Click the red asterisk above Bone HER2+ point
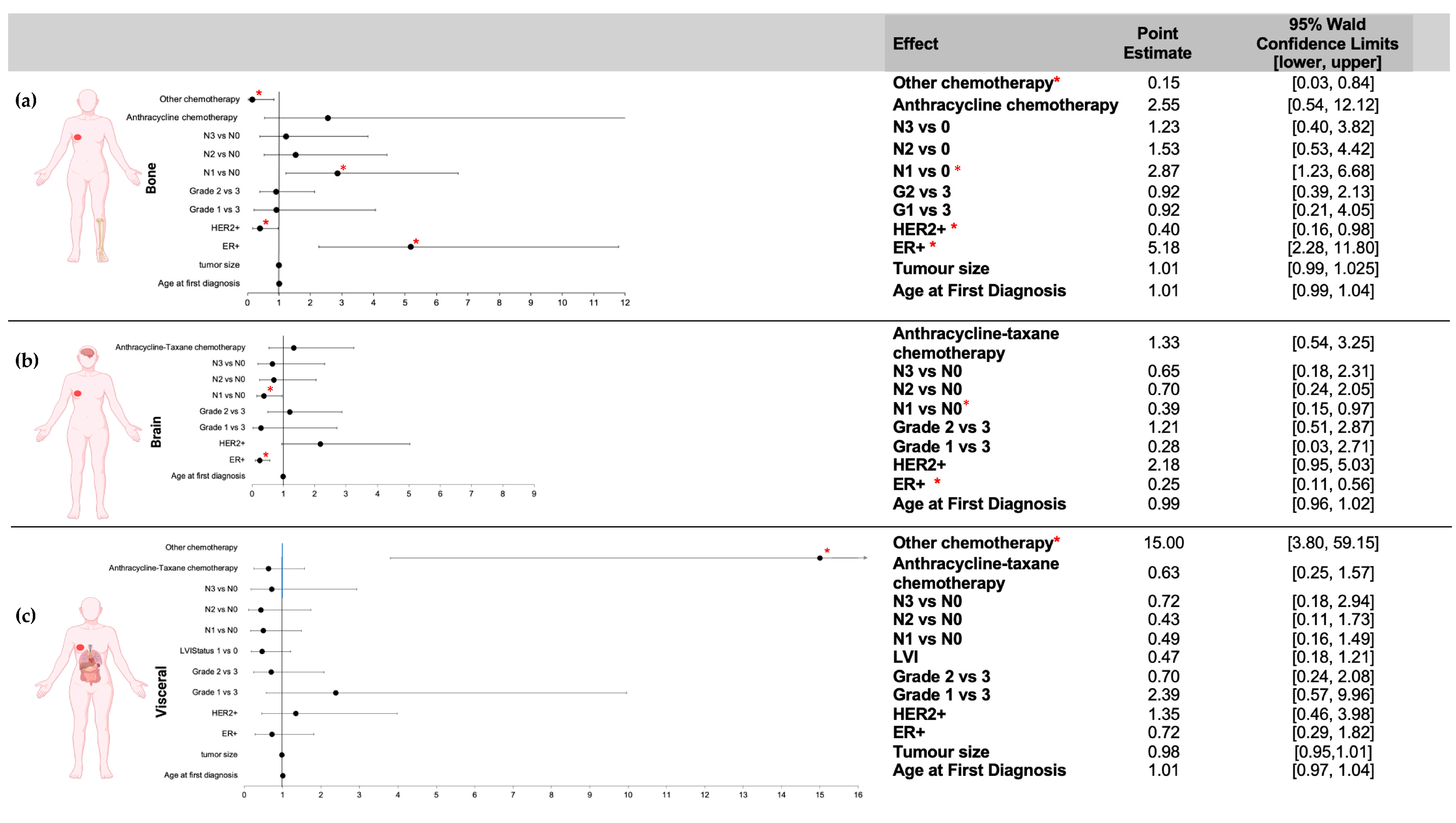 (266, 223)
